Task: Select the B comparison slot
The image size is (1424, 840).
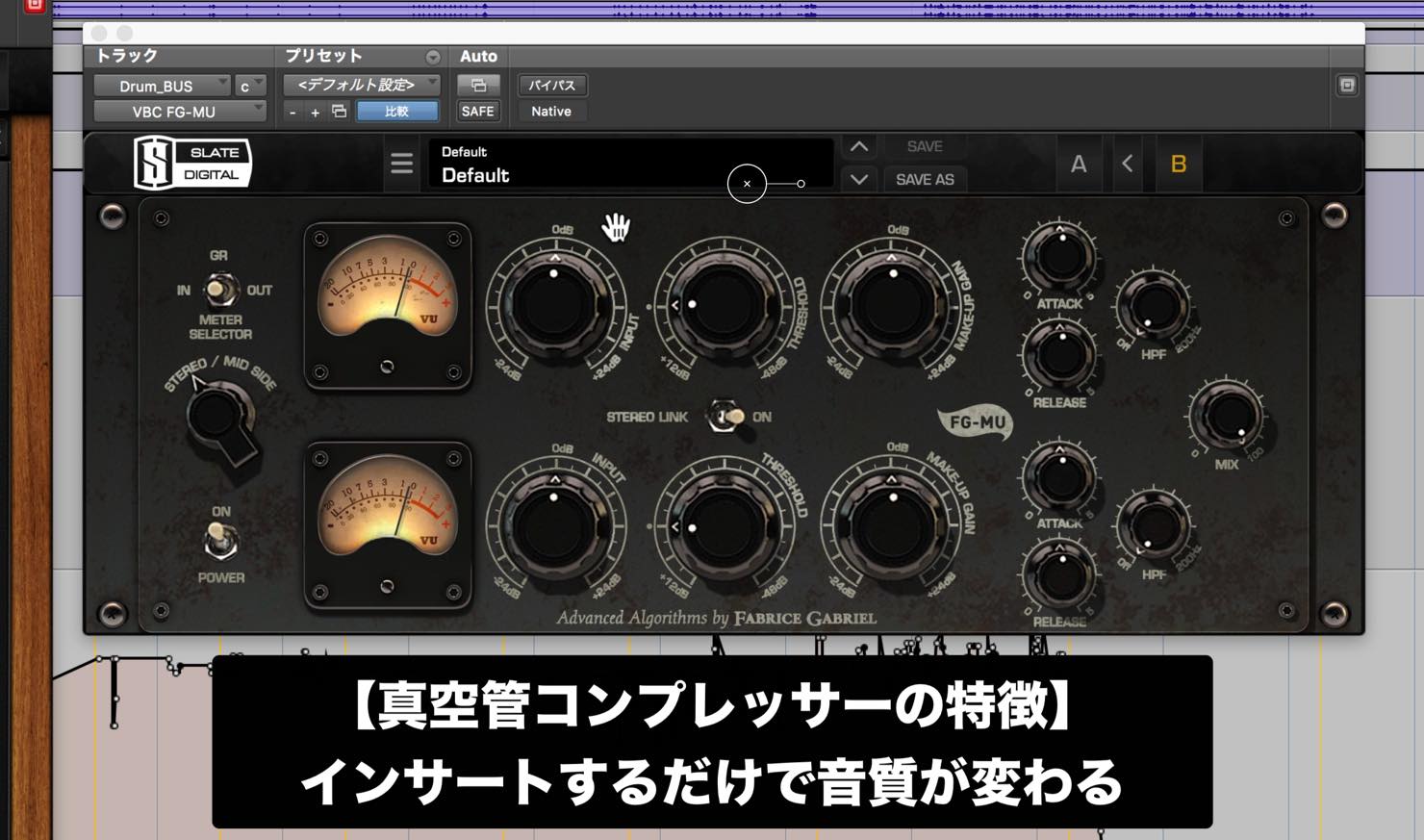Action: click(x=1178, y=164)
